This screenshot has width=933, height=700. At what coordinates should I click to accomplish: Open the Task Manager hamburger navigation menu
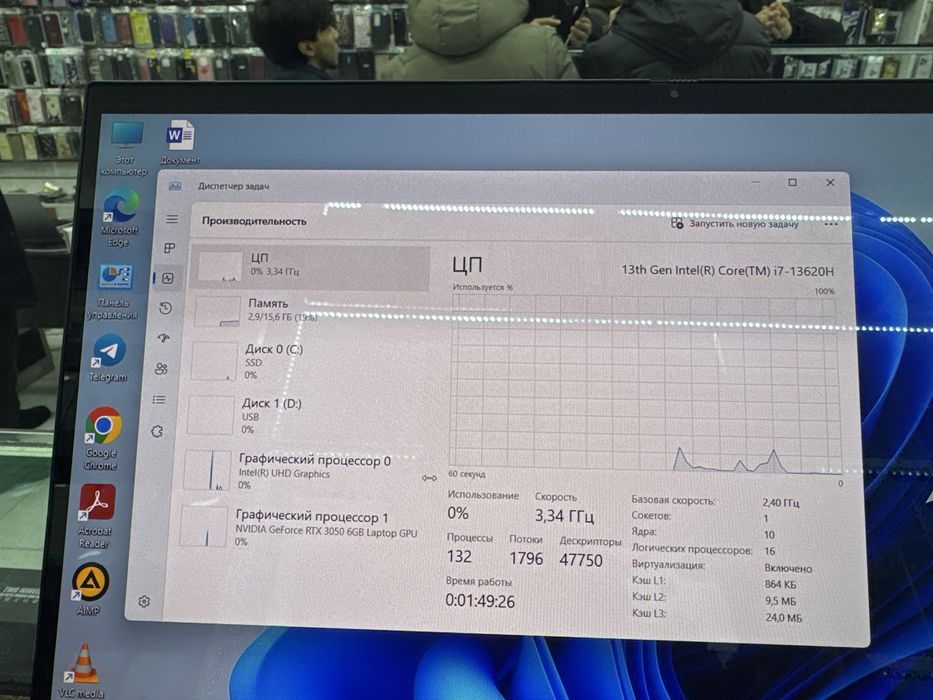coord(172,219)
